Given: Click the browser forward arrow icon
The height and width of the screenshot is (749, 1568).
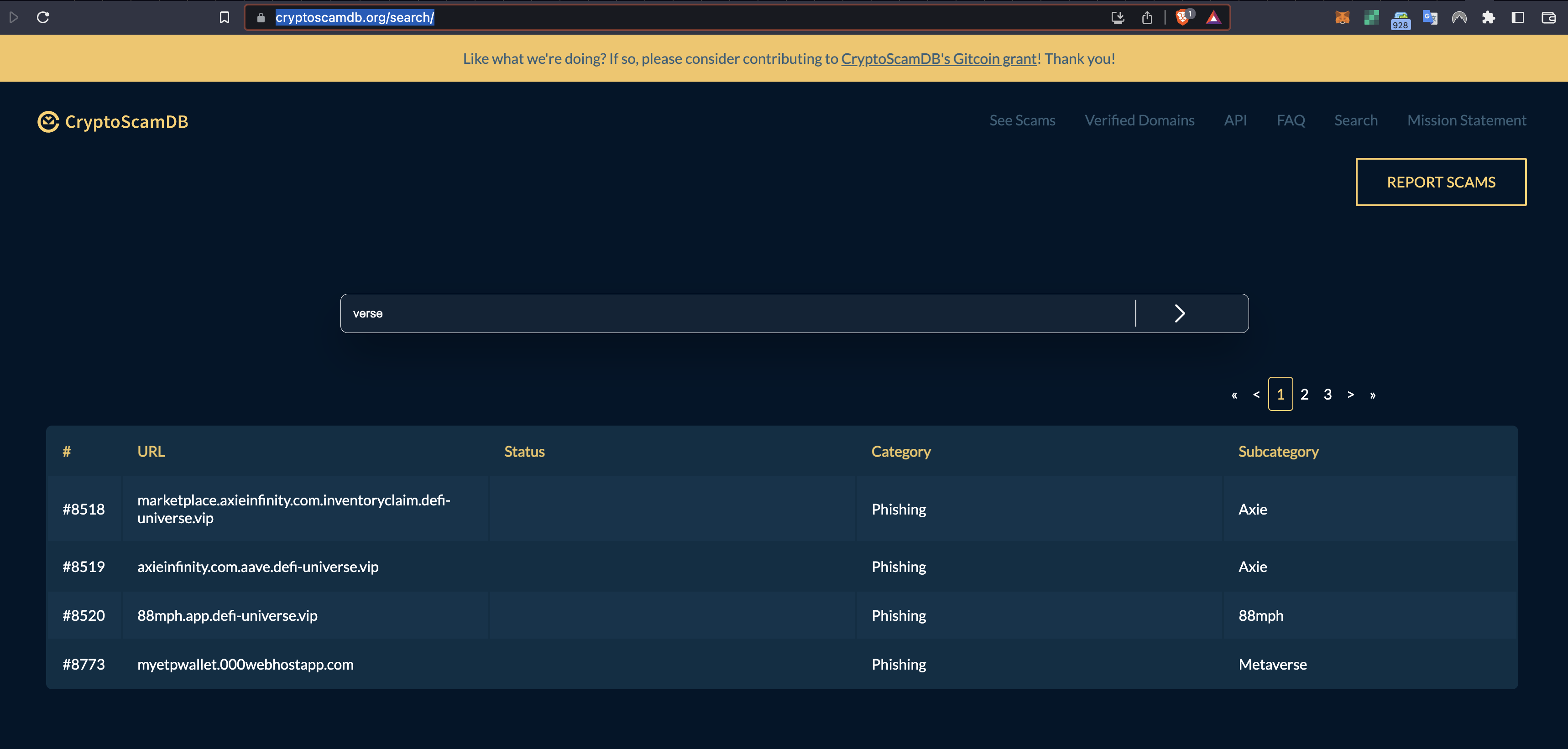Looking at the screenshot, I should click(14, 18).
